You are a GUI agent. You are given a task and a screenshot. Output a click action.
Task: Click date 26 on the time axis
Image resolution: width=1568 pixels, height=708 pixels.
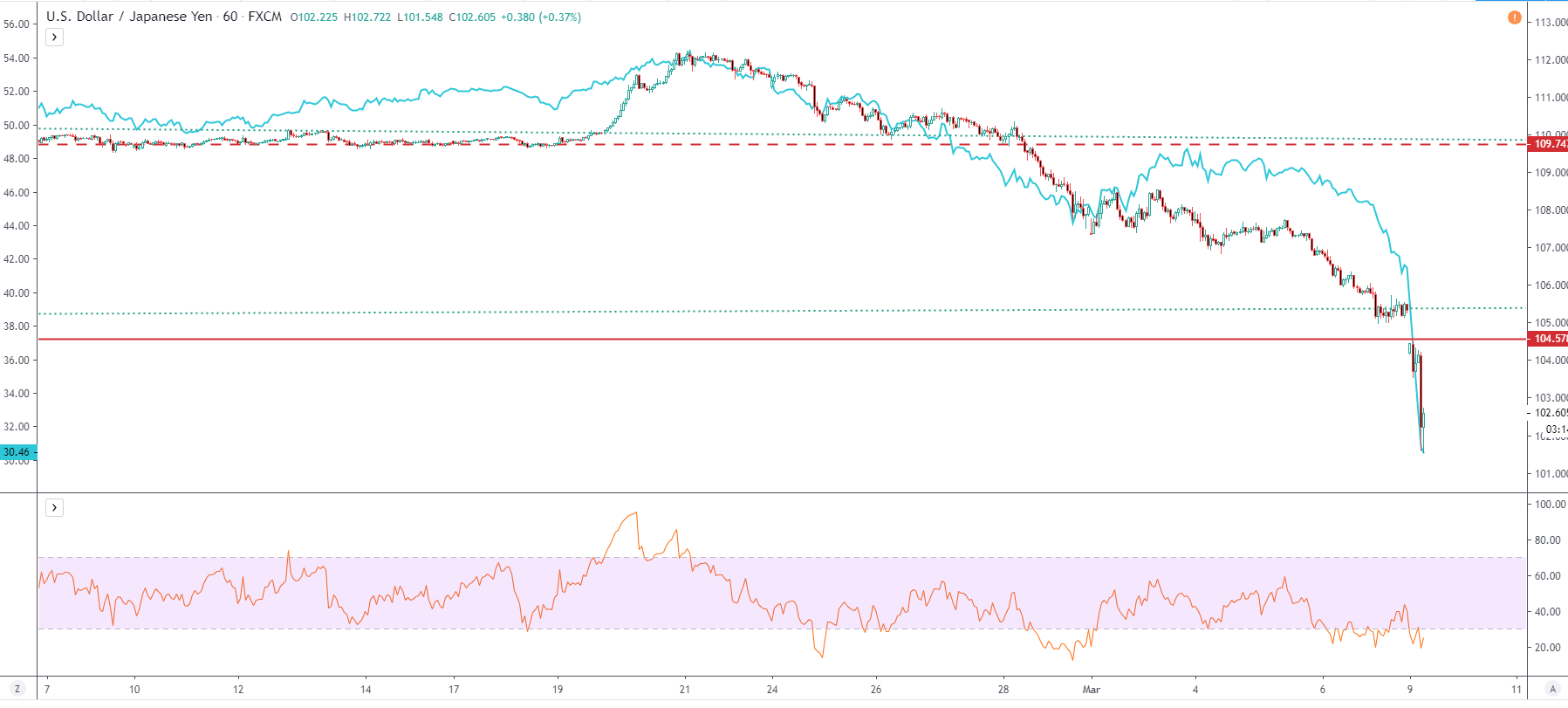876,690
